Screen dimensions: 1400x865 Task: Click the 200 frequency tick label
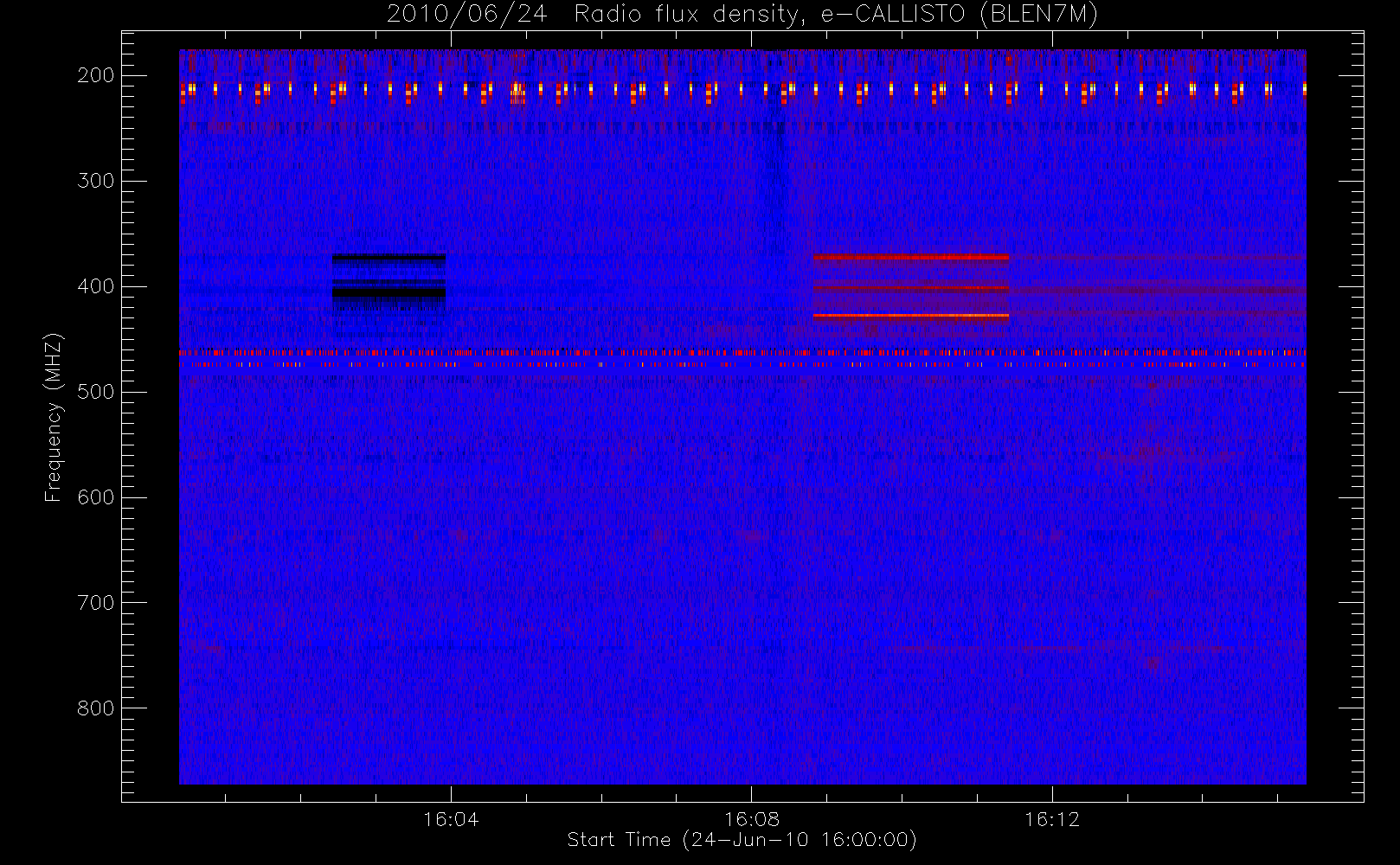click(96, 75)
